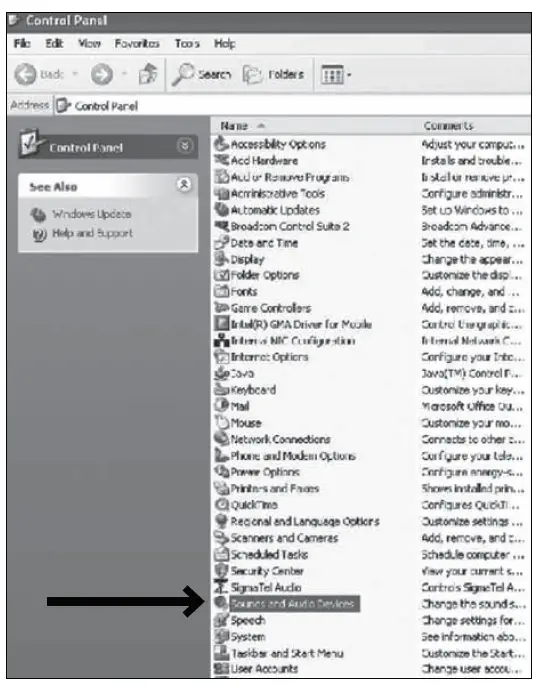
Task: Open the Mouse icon
Action: (221, 422)
